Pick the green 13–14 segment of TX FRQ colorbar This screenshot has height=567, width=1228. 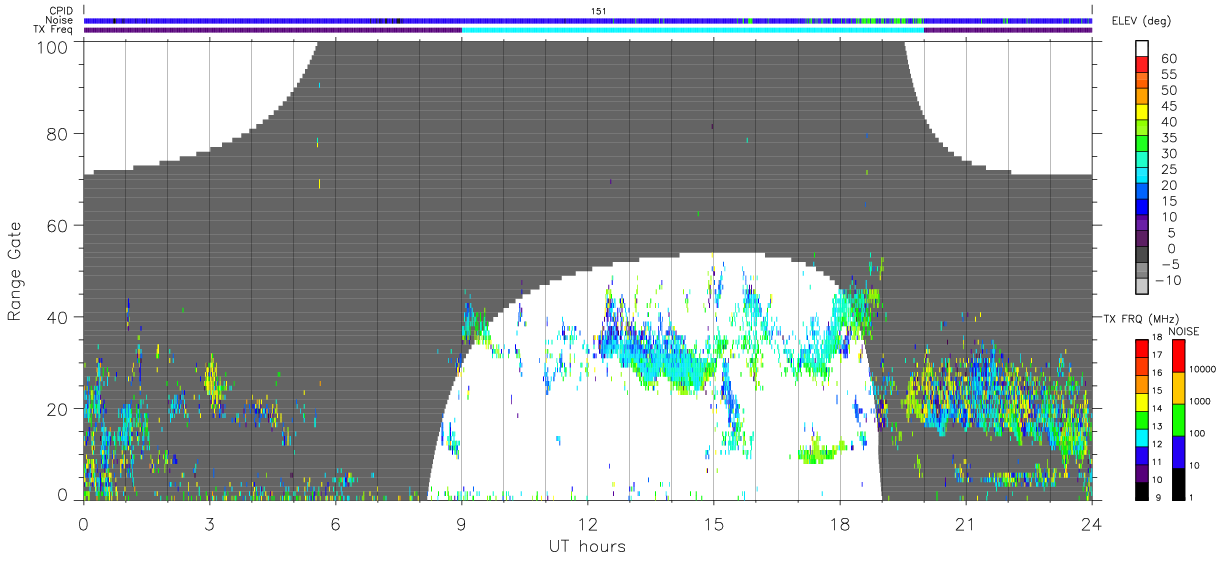point(1143,418)
